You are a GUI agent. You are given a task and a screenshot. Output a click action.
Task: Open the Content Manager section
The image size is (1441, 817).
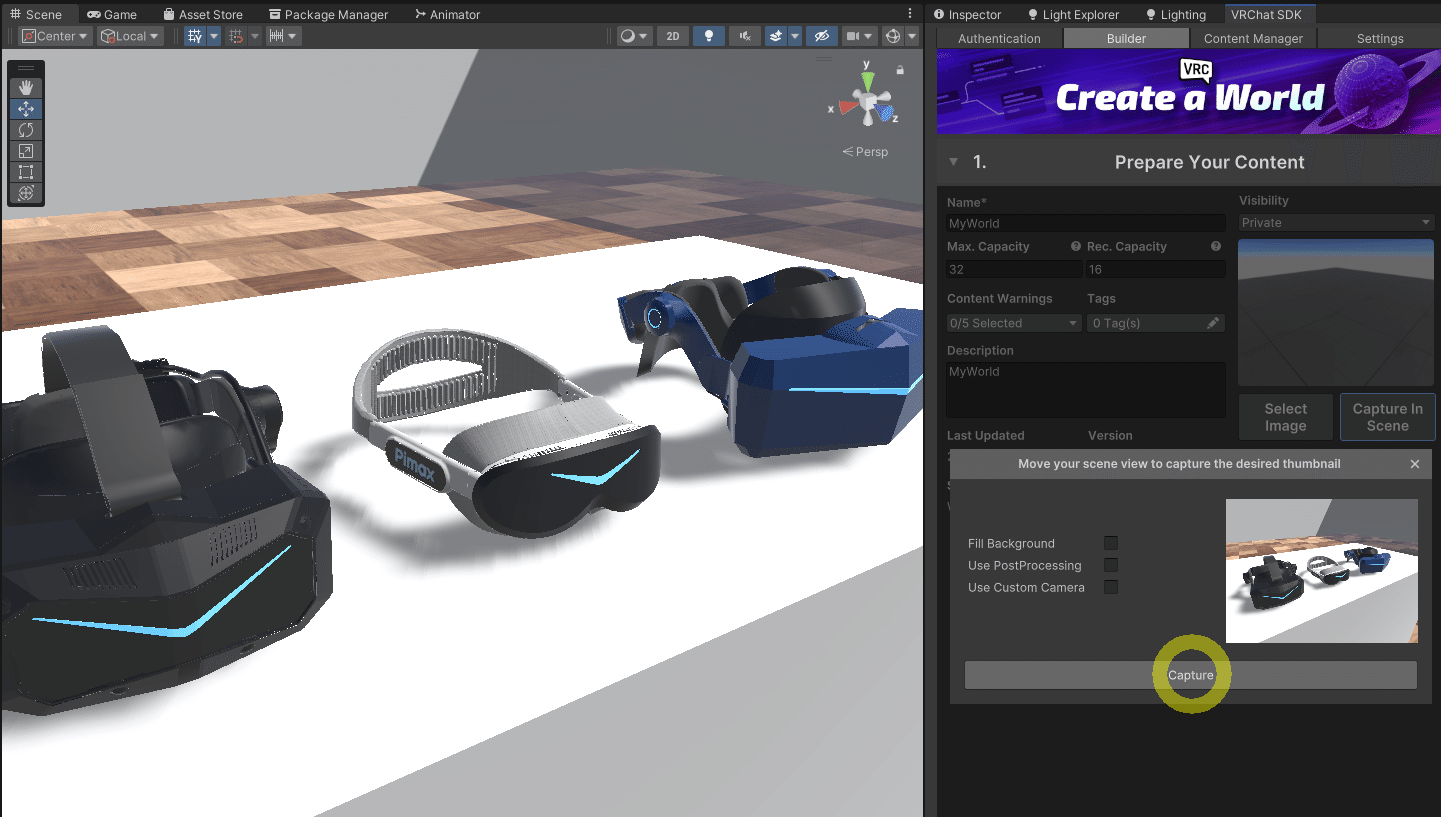[1253, 38]
